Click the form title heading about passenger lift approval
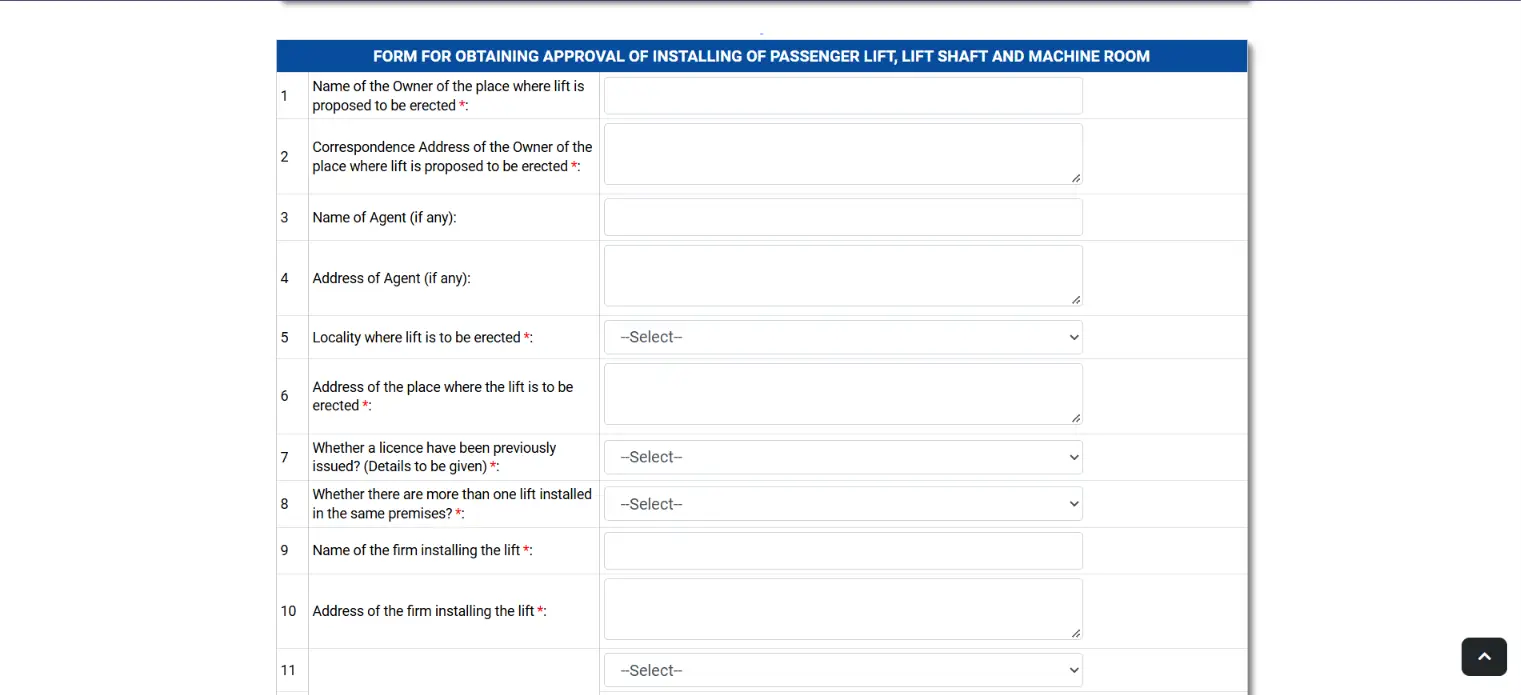Viewport: 1521px width, 695px height. click(x=761, y=56)
